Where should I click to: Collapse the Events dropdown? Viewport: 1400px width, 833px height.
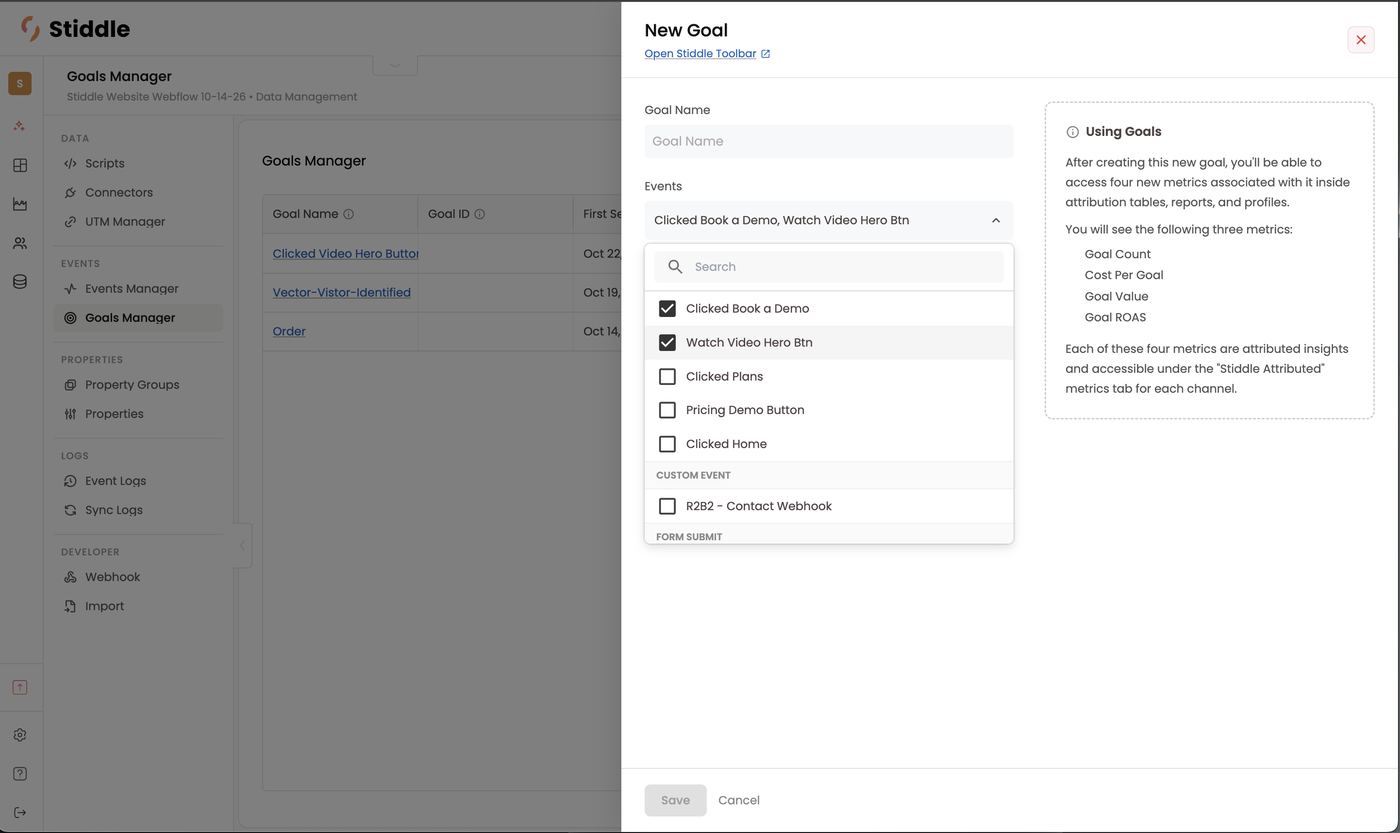(995, 221)
